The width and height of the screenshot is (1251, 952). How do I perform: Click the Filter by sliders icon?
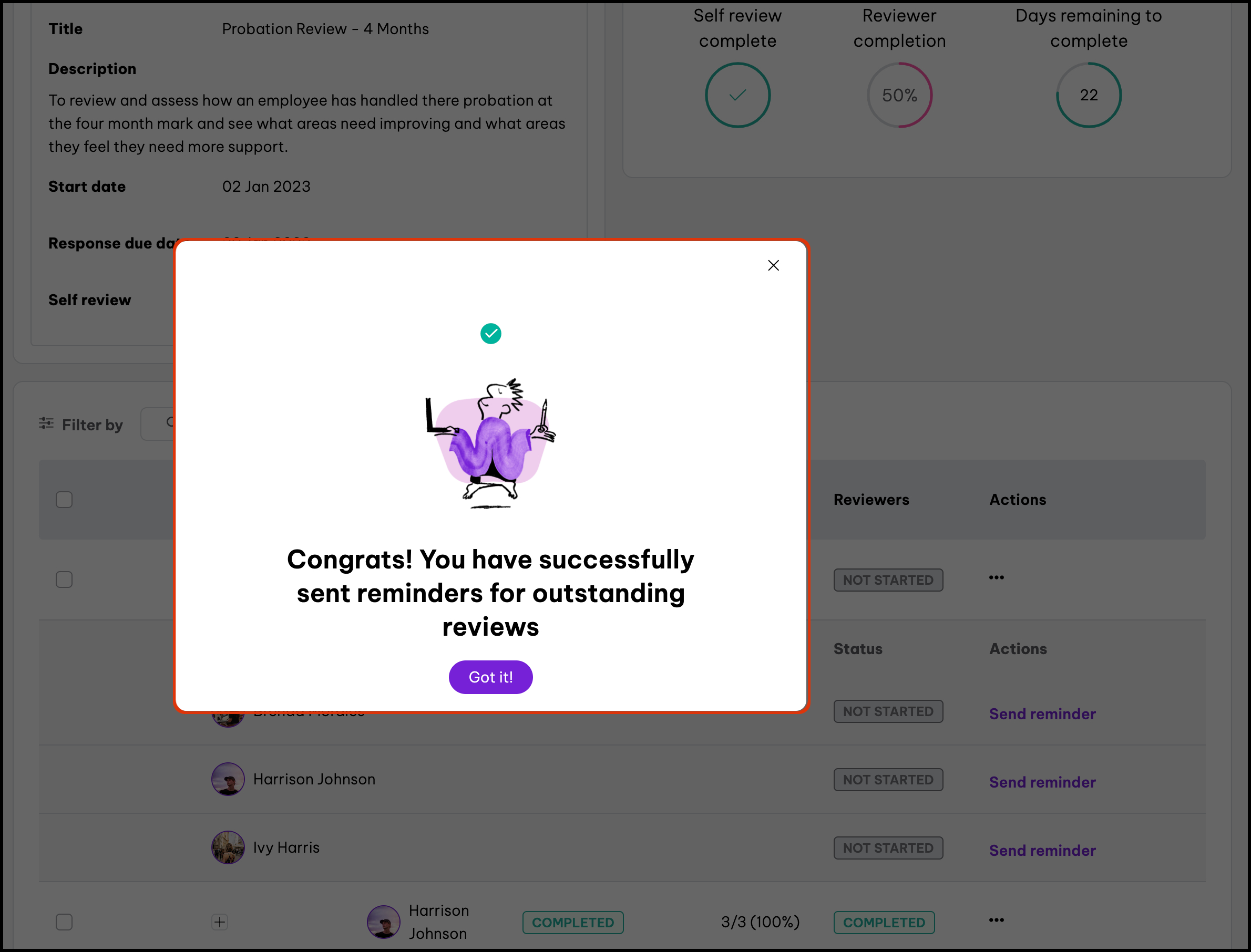(x=46, y=423)
